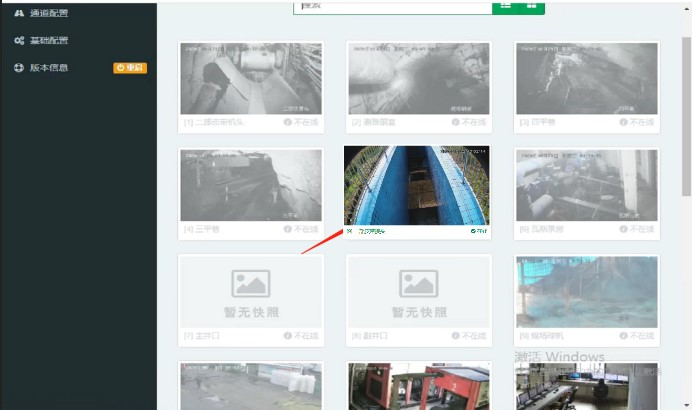
Task: Click the '[8] 副井口' channel label
Action: click(370, 336)
